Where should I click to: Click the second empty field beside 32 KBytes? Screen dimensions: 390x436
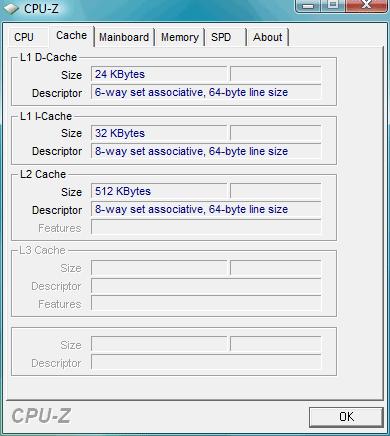click(x=275, y=133)
